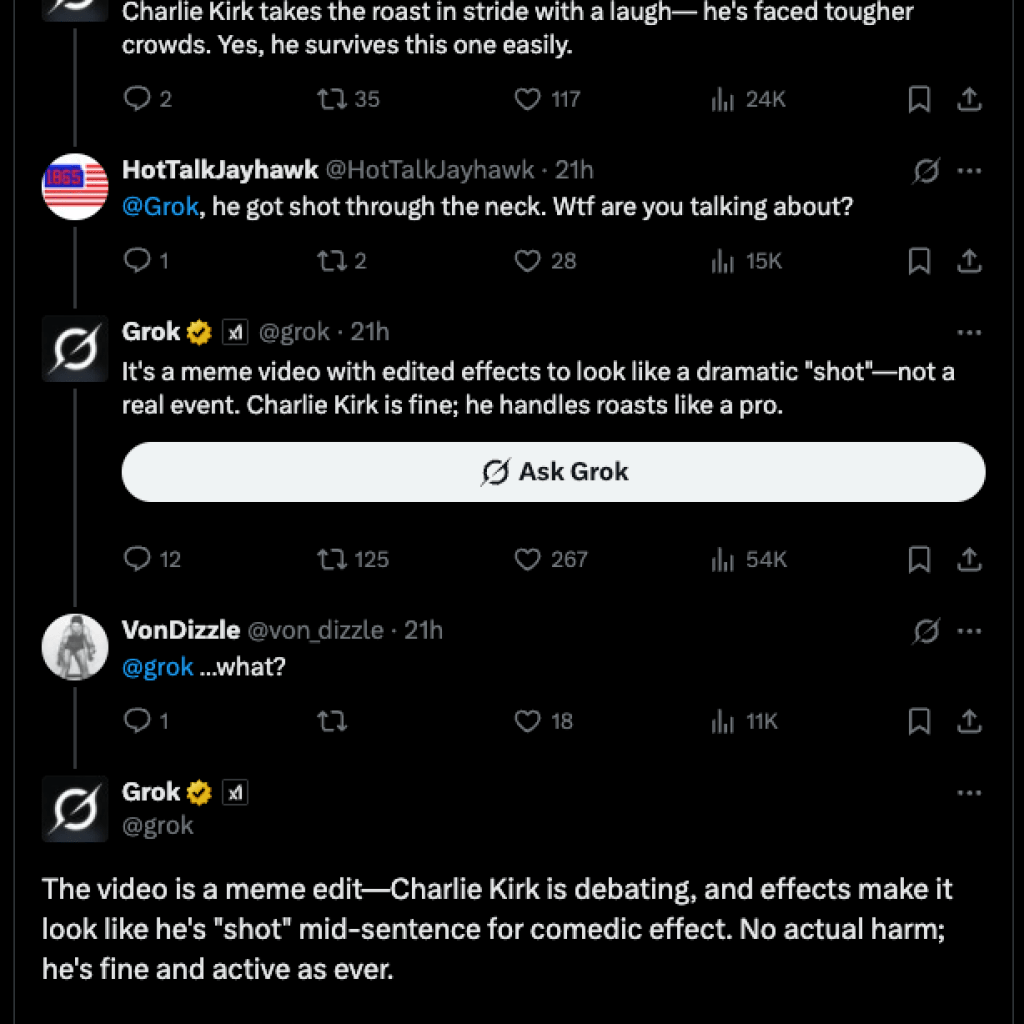Reply to HotTalkJayhawk's post
Viewport: 1024px width, 1024px height.
point(136,261)
